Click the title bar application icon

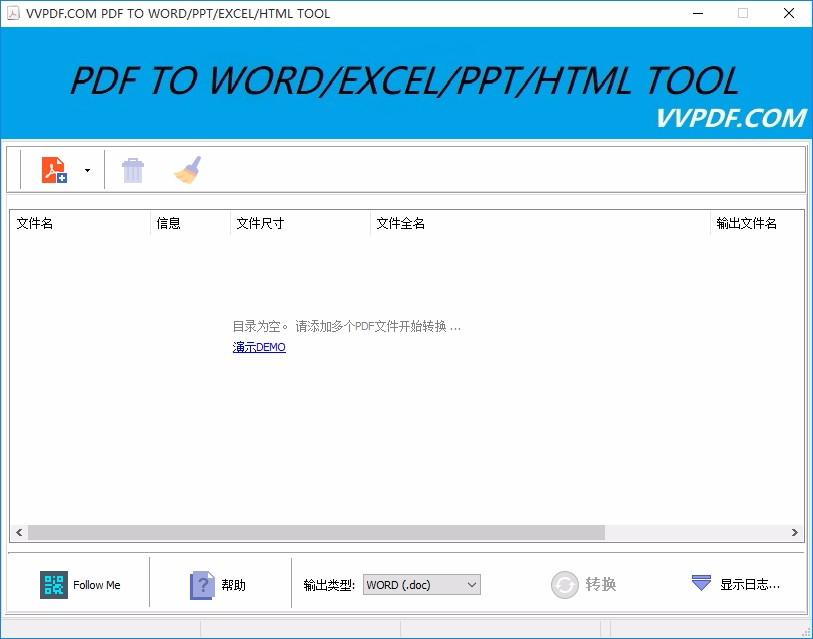pos(13,13)
